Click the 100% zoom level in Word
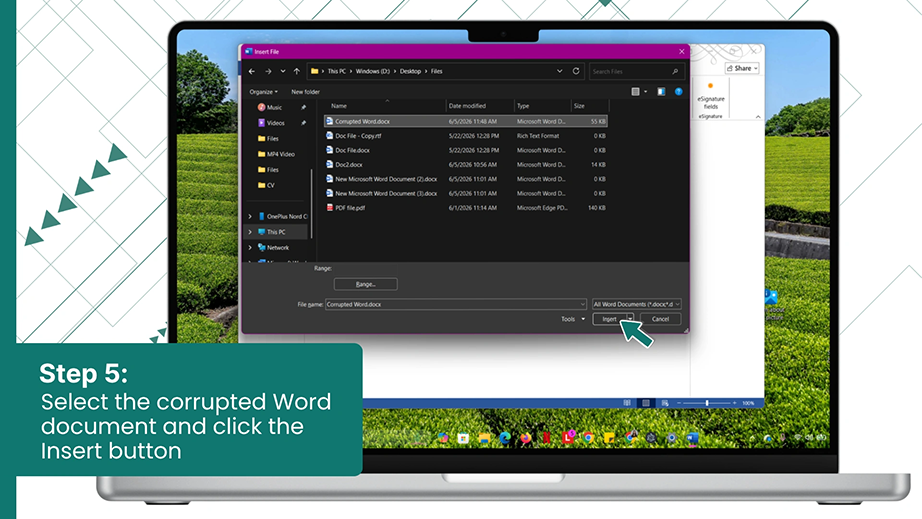 (748, 403)
